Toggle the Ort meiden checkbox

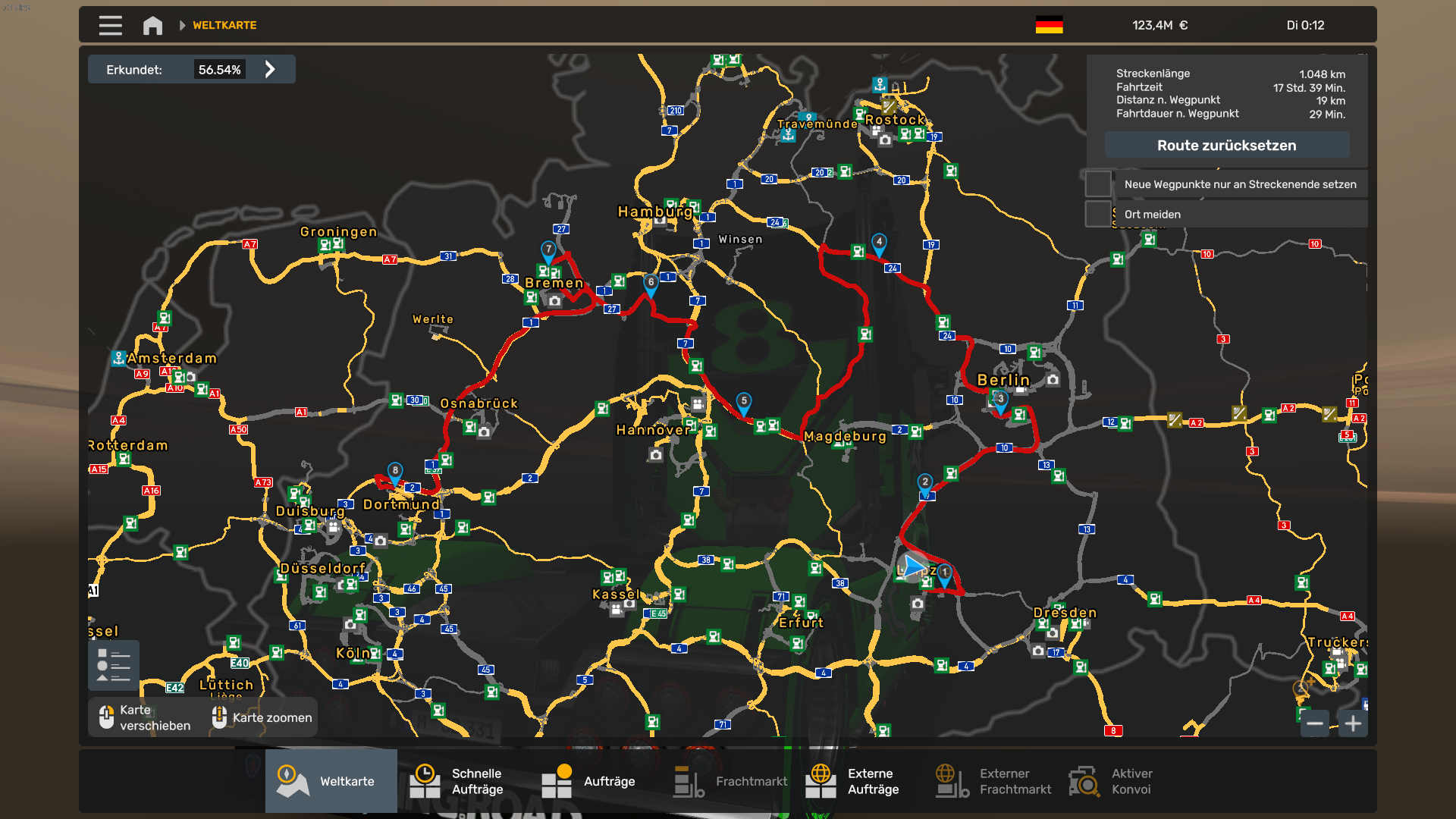[x=1098, y=214]
